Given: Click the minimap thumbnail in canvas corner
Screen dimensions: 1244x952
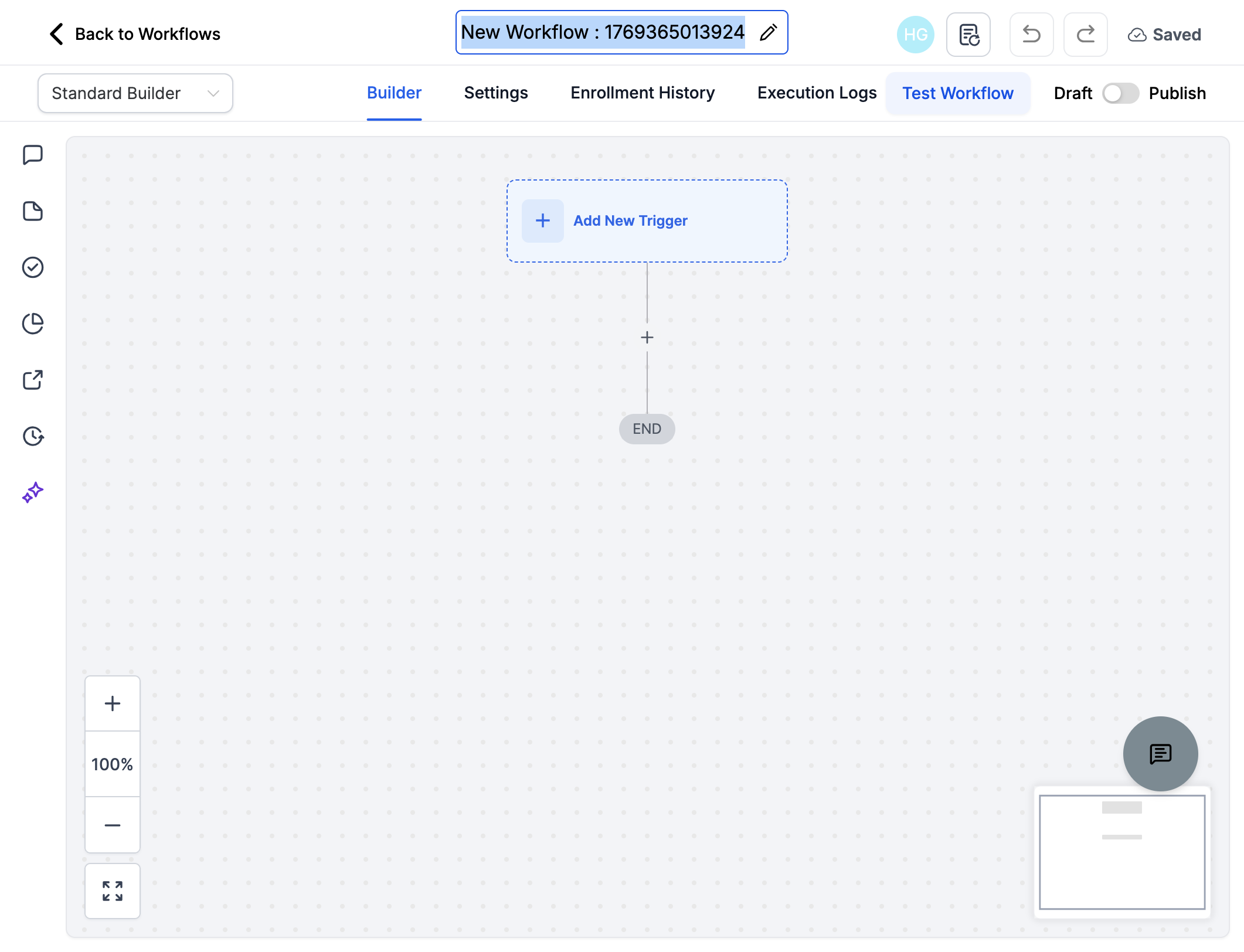Looking at the screenshot, I should click(1122, 852).
